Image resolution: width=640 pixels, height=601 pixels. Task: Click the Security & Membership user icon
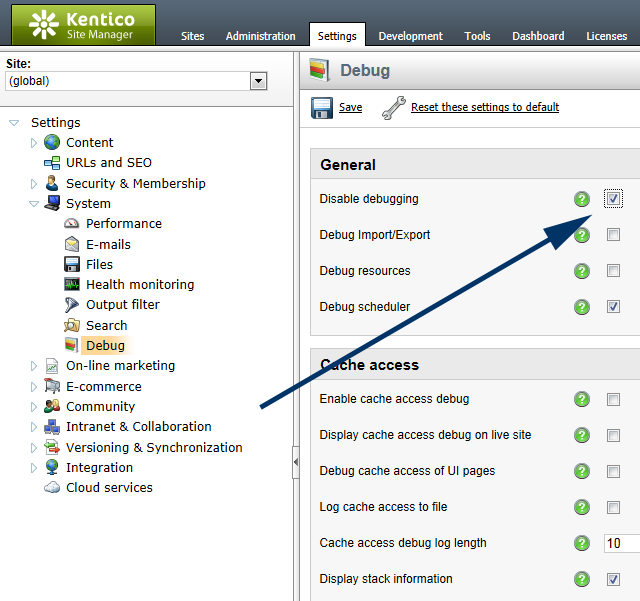click(52, 183)
